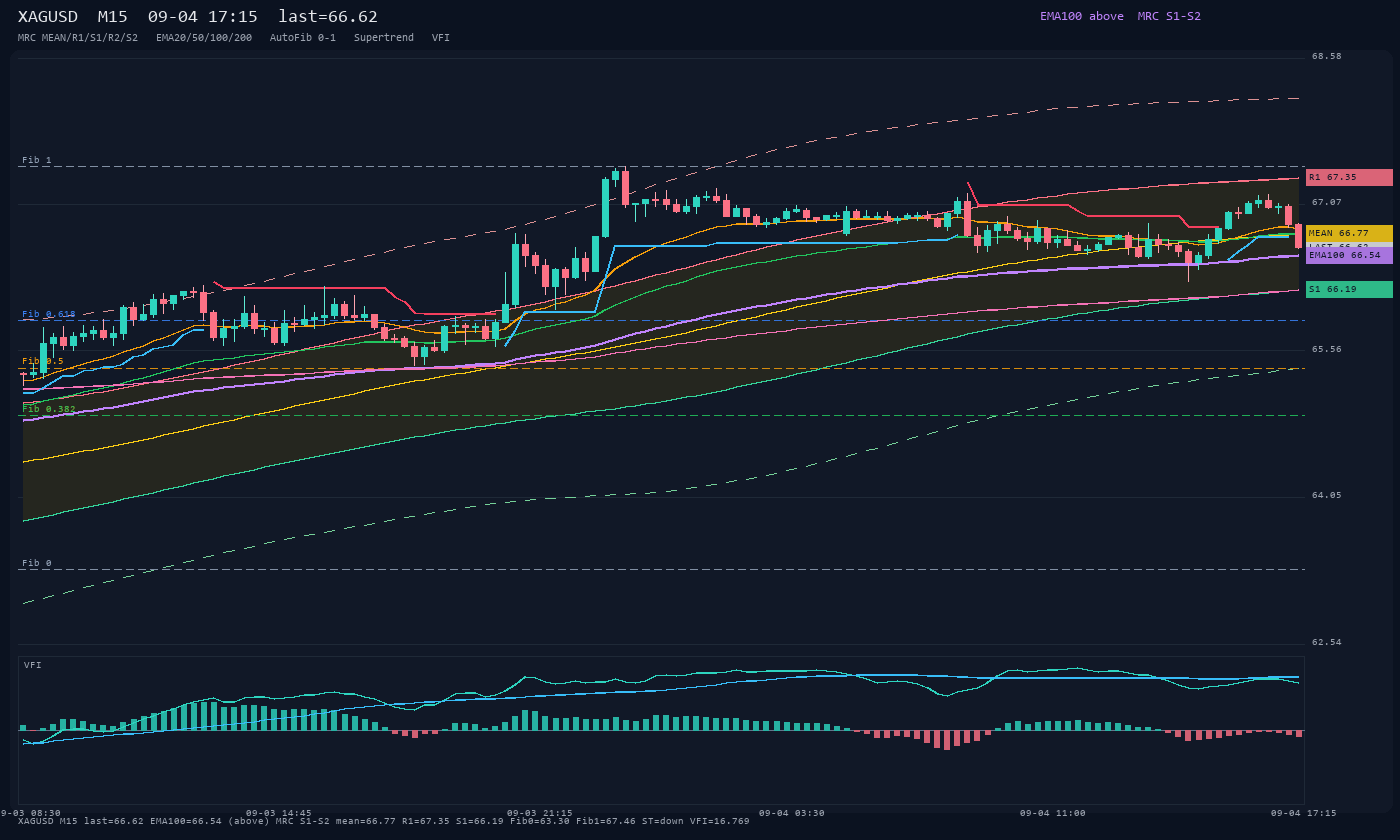Click the bottom summary line starting "XAGUSD M15 last=66.62"

tap(384, 822)
